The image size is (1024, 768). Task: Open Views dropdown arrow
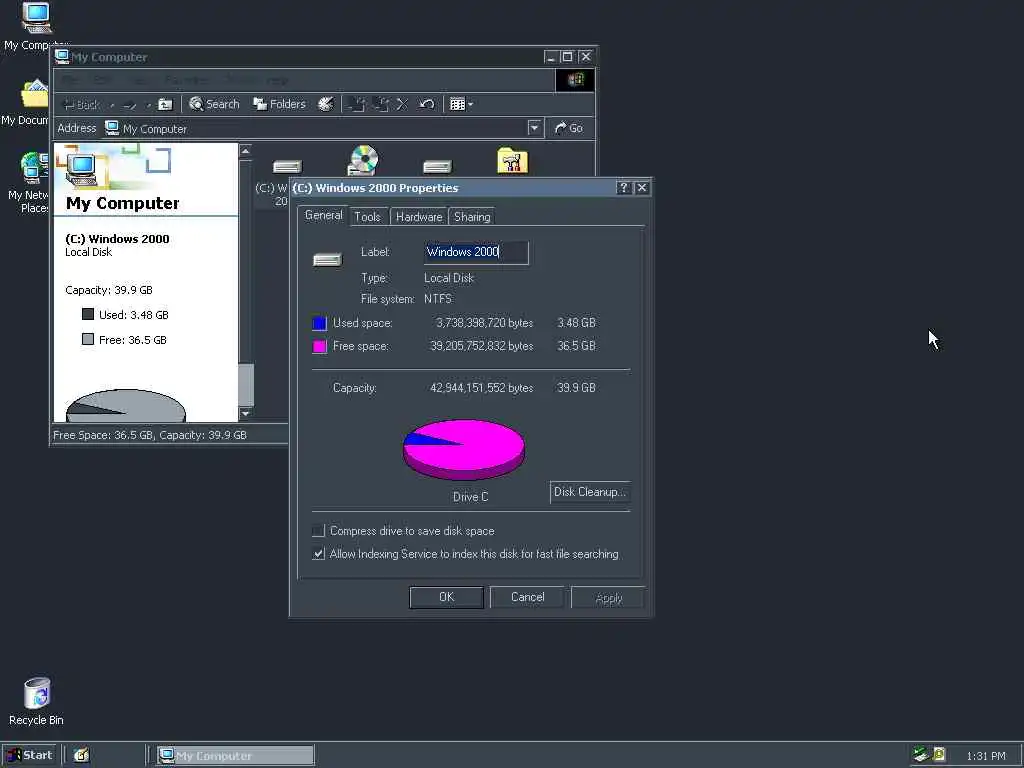point(470,104)
